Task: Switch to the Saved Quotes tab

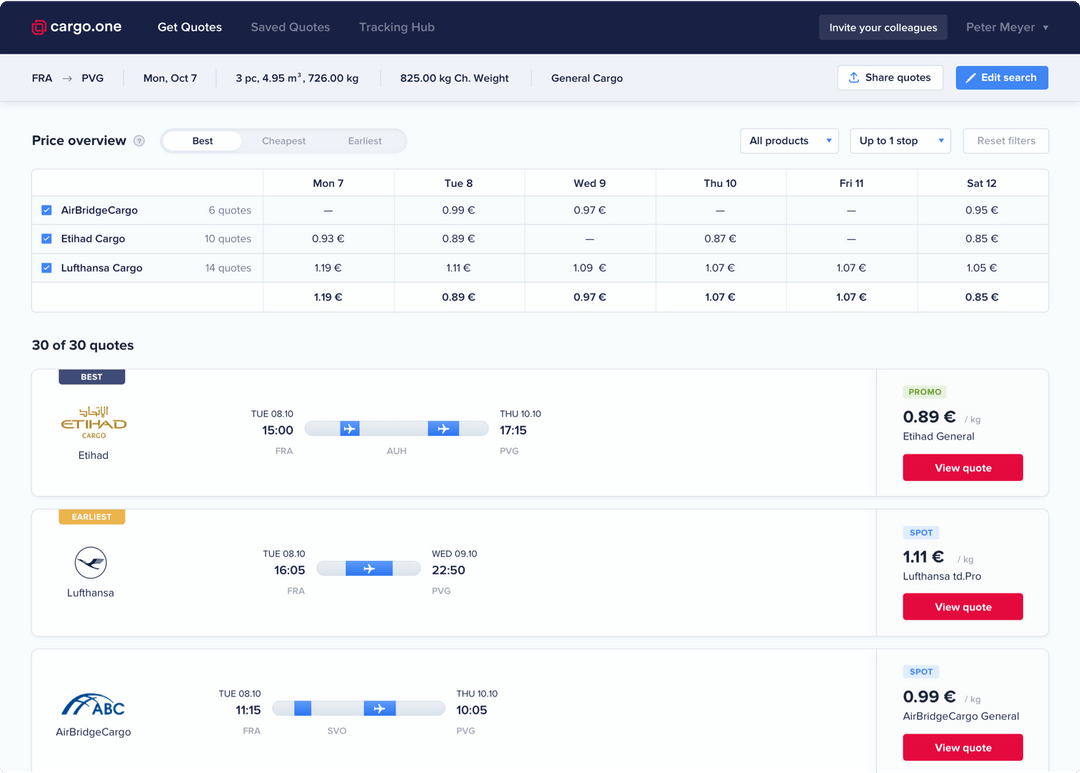Action: tap(290, 27)
